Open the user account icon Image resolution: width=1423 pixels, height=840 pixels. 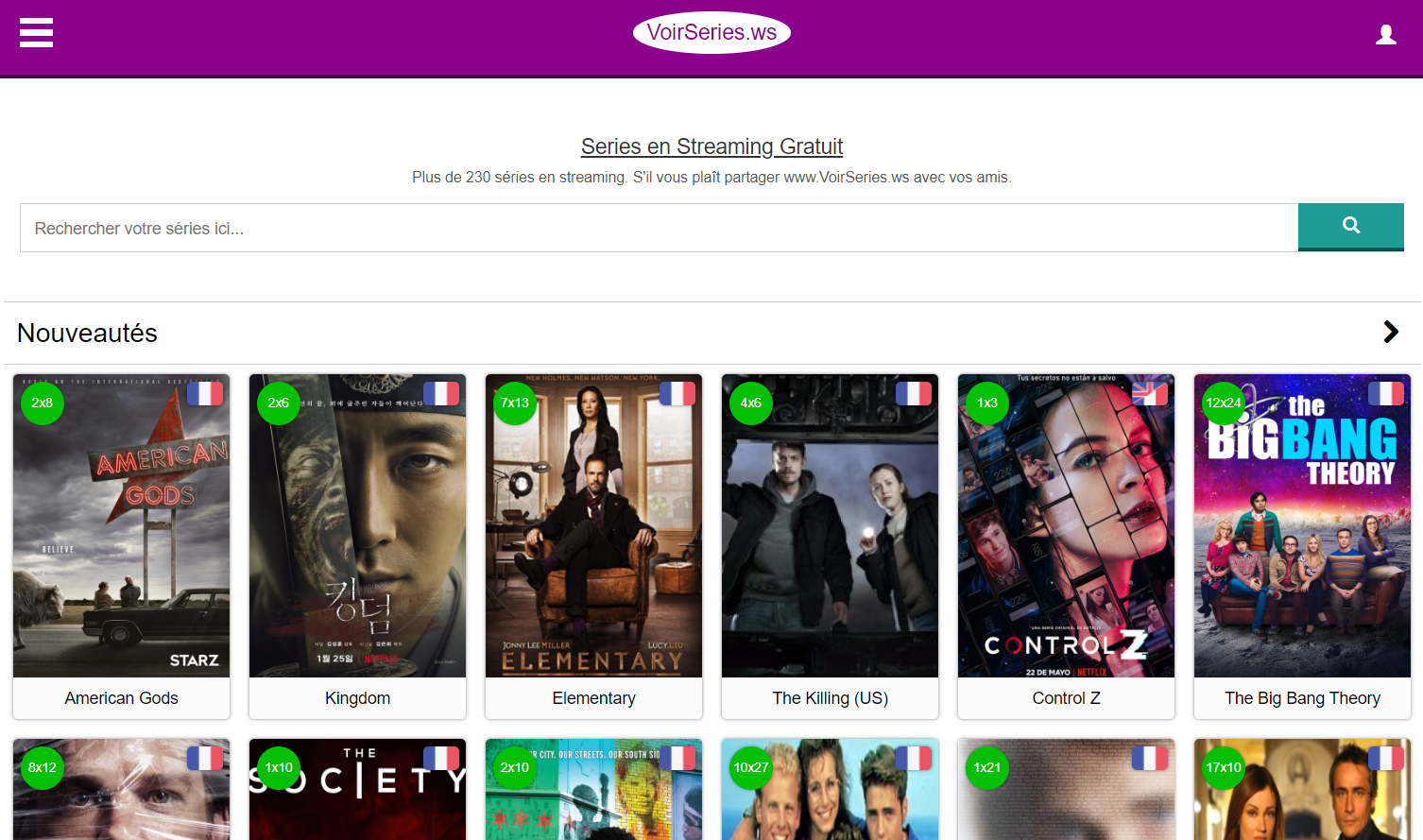click(x=1386, y=35)
